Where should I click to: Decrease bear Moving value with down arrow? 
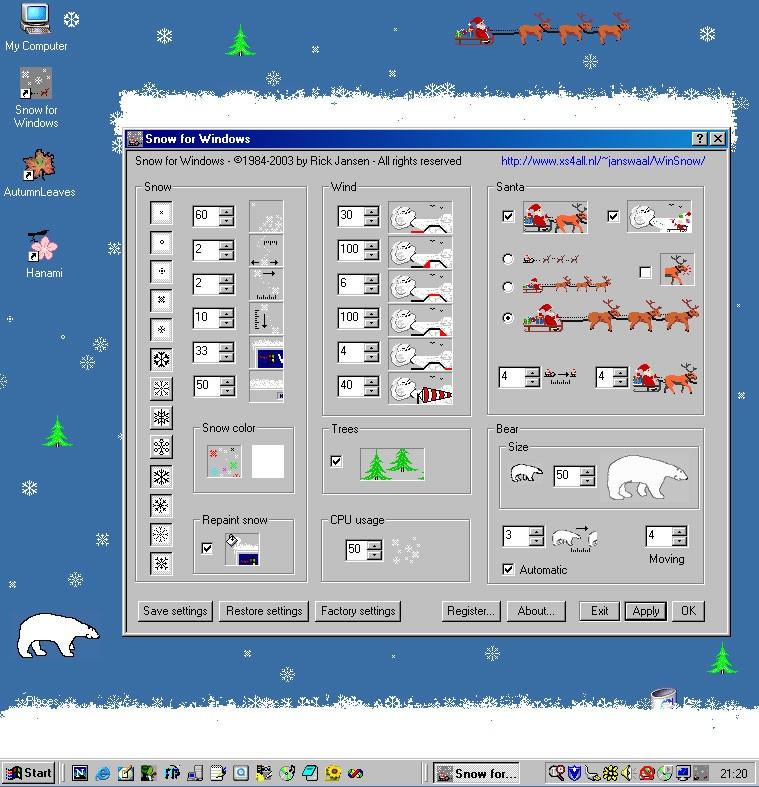coord(680,541)
